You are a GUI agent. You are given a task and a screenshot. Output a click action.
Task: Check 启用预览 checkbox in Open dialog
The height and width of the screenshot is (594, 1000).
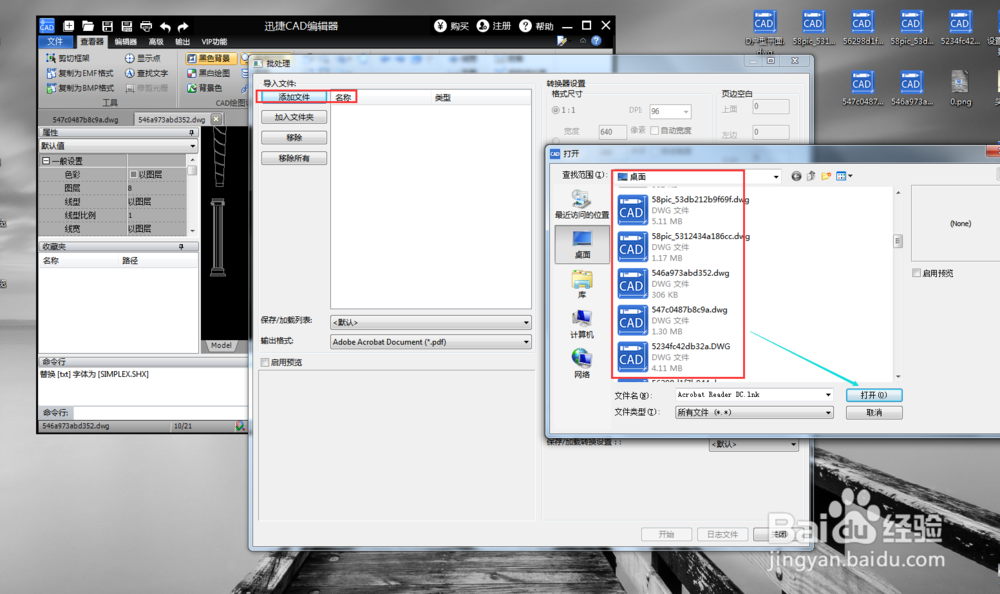pyautogui.click(x=916, y=273)
